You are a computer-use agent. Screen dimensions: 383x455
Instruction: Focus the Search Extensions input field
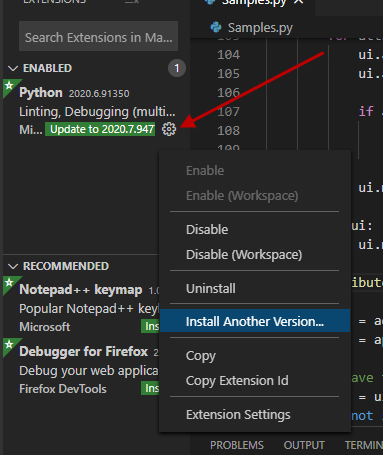(x=98, y=36)
